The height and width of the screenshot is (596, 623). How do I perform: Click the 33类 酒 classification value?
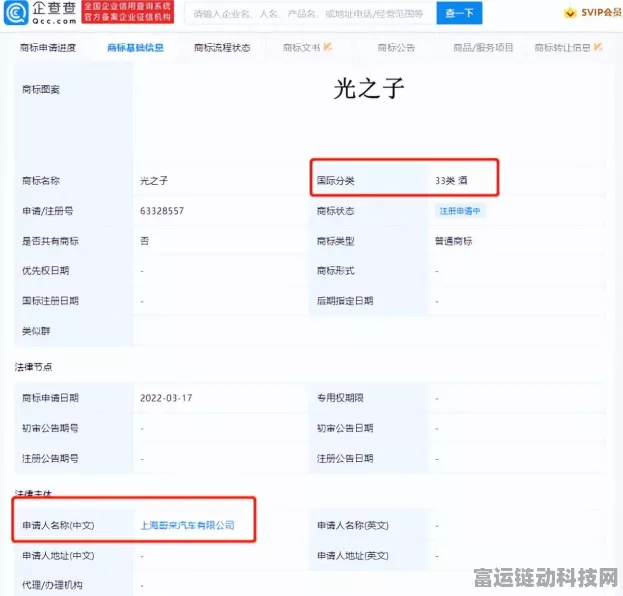coord(451,181)
